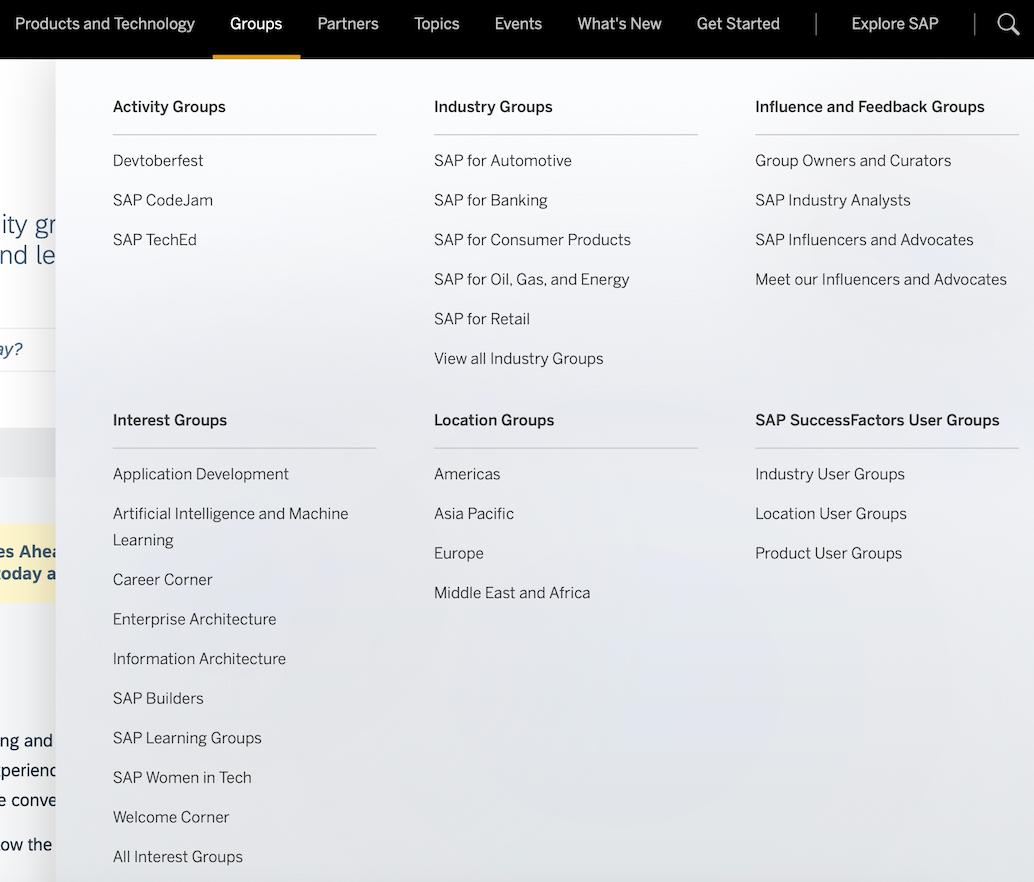Open the SAP TechEd group
The image size is (1034, 882).
pyautogui.click(x=155, y=240)
